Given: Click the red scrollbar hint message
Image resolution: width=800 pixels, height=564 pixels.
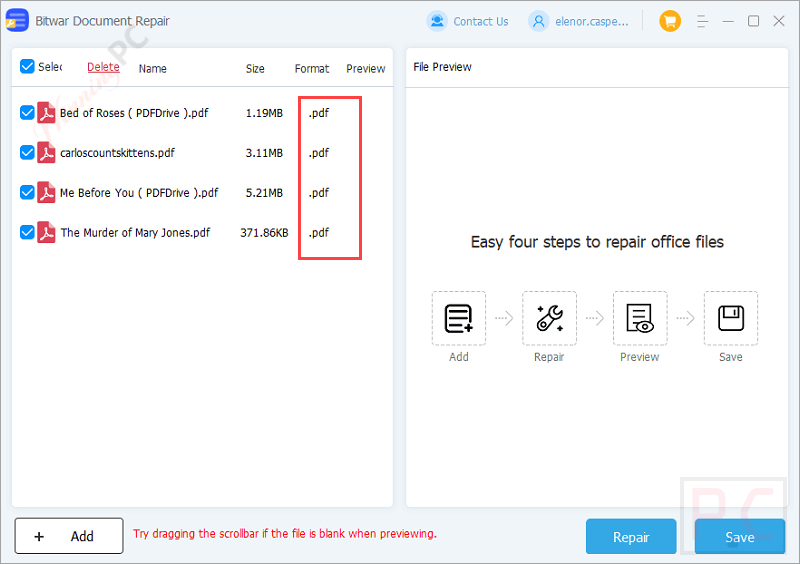Looking at the screenshot, I should tap(285, 534).
